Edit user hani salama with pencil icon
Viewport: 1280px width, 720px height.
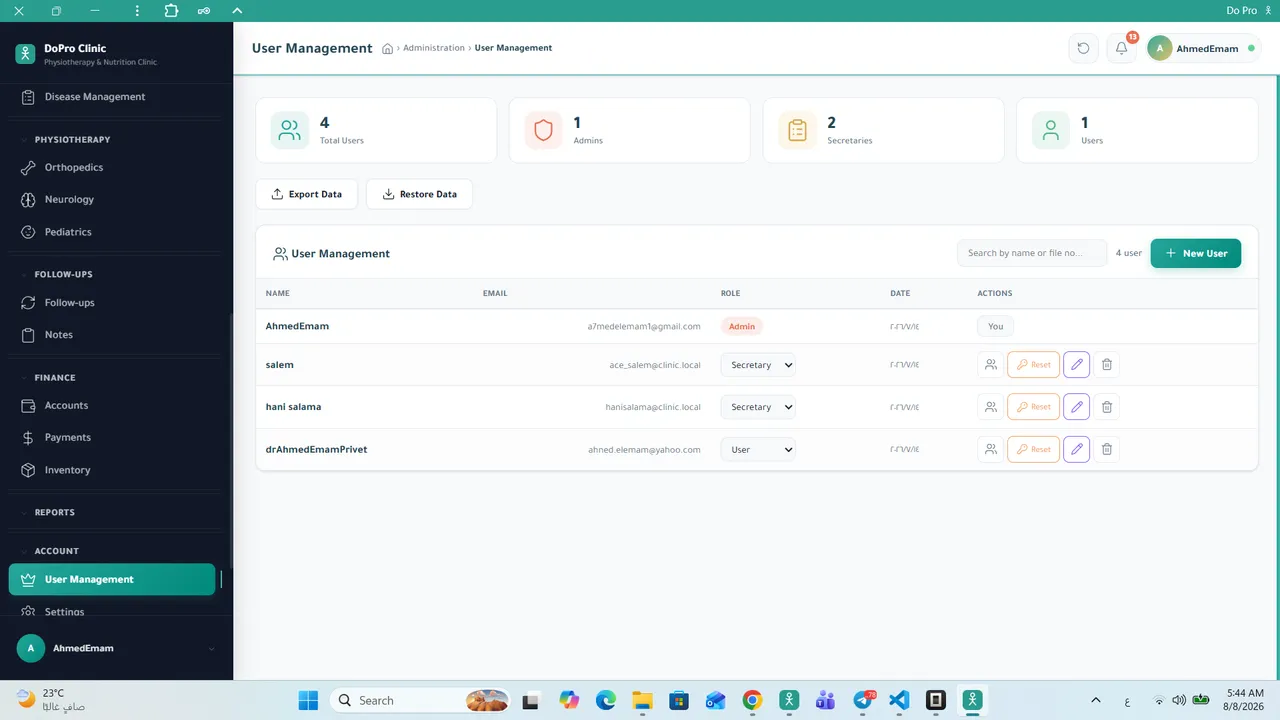(x=1076, y=407)
